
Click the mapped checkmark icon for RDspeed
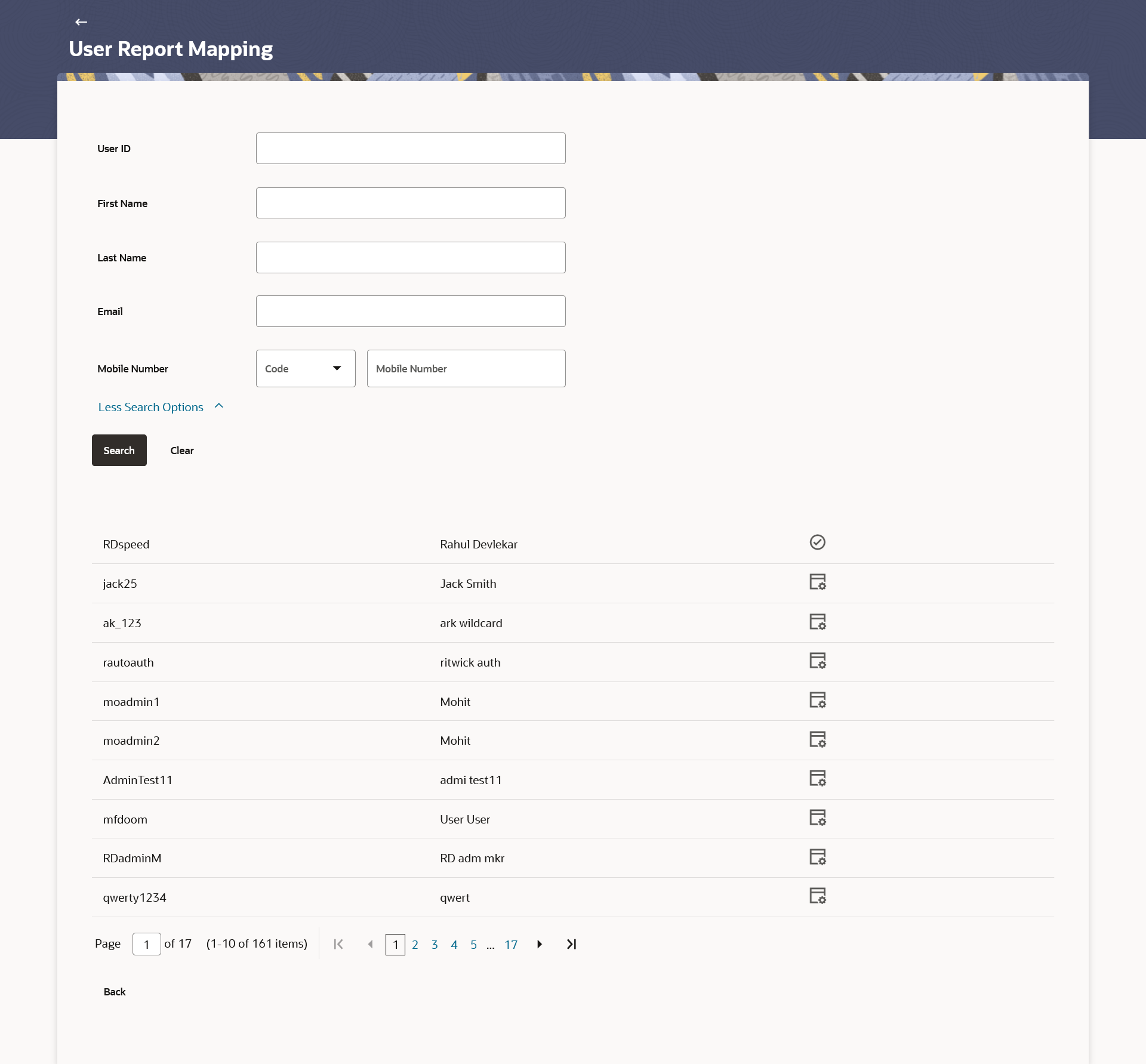[817, 542]
